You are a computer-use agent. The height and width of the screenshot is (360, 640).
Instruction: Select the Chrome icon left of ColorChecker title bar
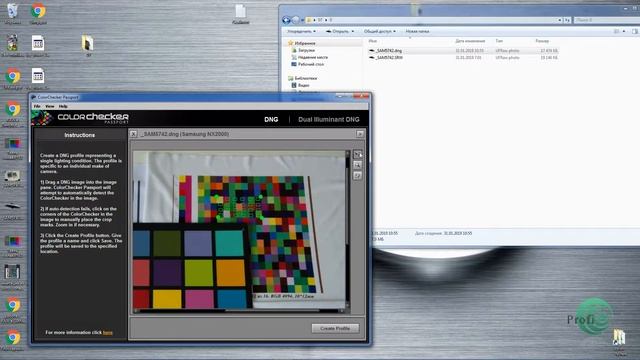(x=13, y=112)
